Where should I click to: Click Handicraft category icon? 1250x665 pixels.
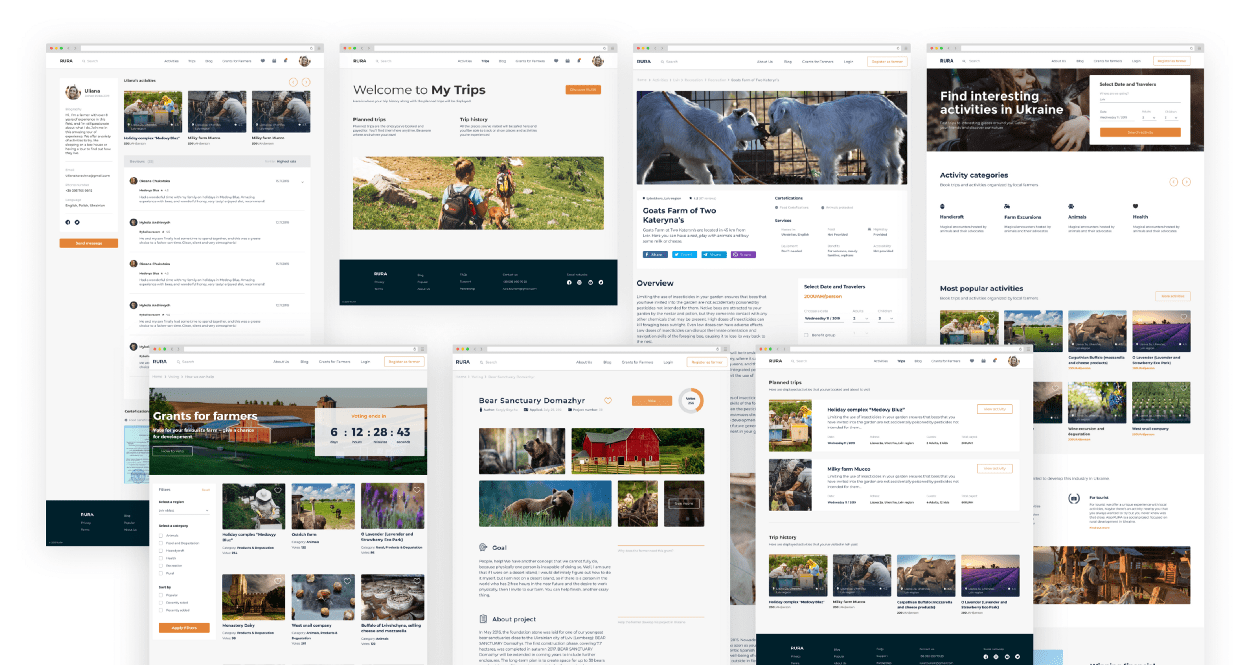click(x=943, y=206)
